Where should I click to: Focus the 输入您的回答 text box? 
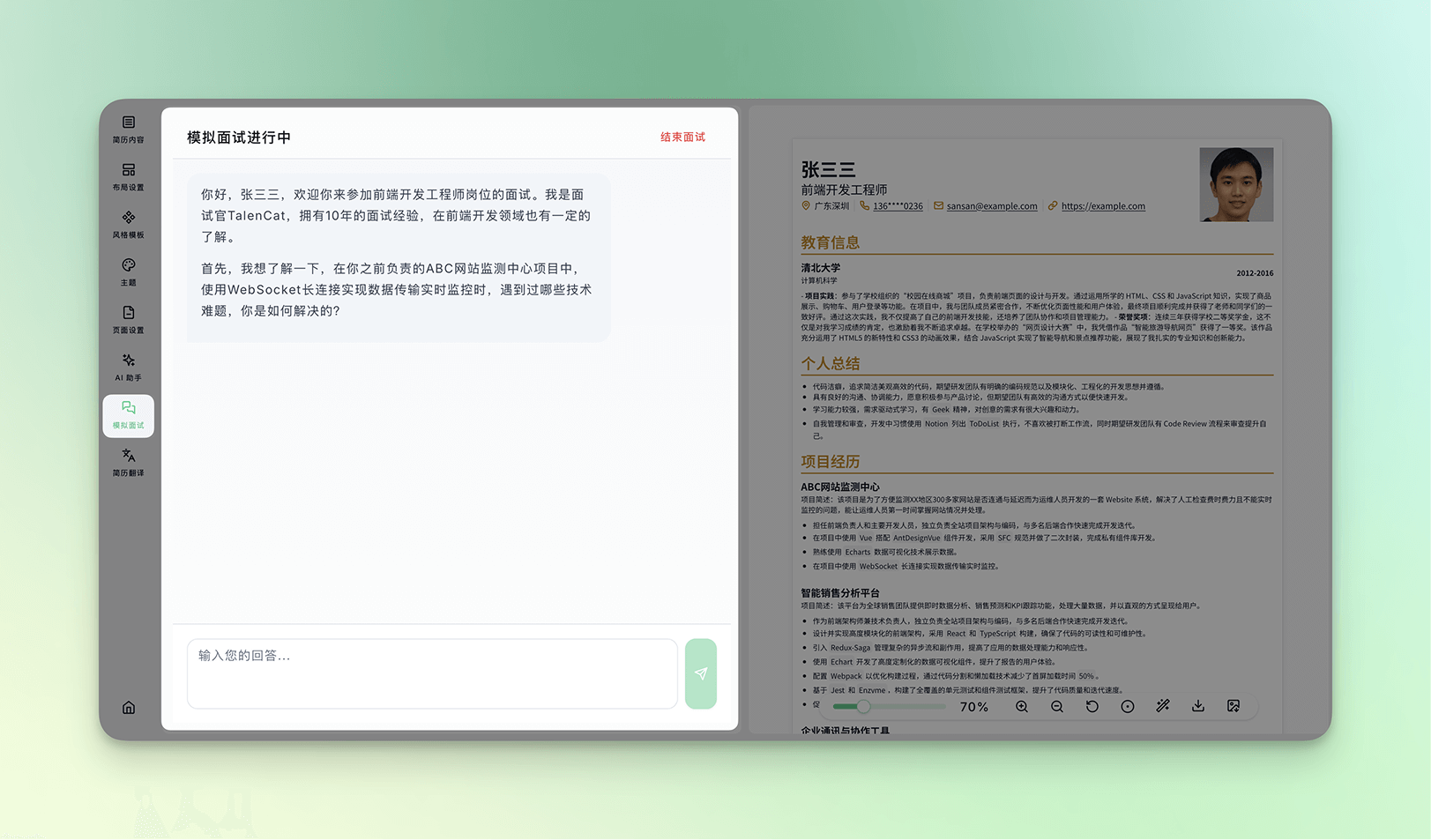(432, 673)
